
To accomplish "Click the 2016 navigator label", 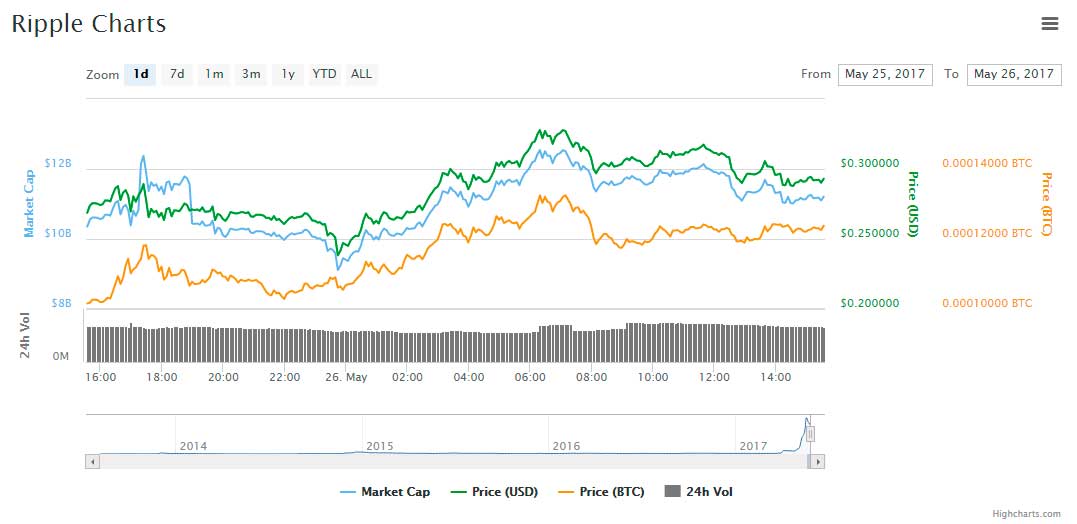I will pyautogui.click(x=566, y=446).
